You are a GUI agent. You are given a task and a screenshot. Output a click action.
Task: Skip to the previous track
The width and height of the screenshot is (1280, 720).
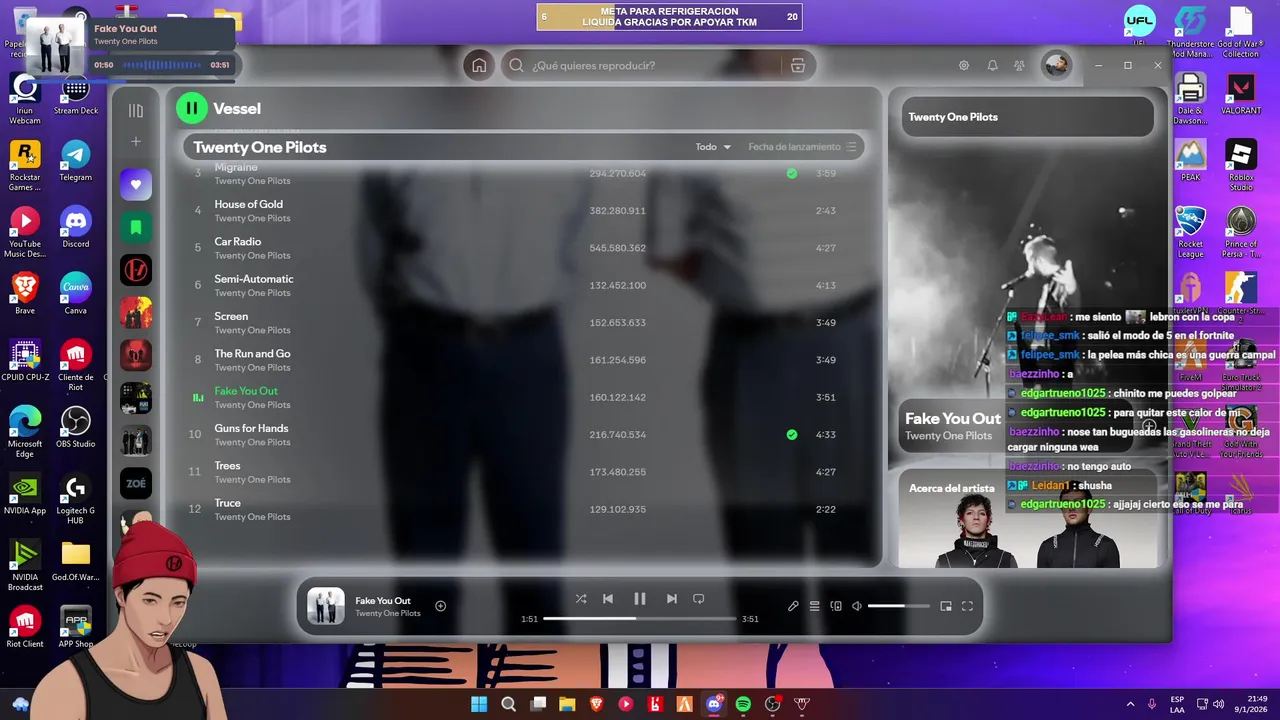(607, 599)
